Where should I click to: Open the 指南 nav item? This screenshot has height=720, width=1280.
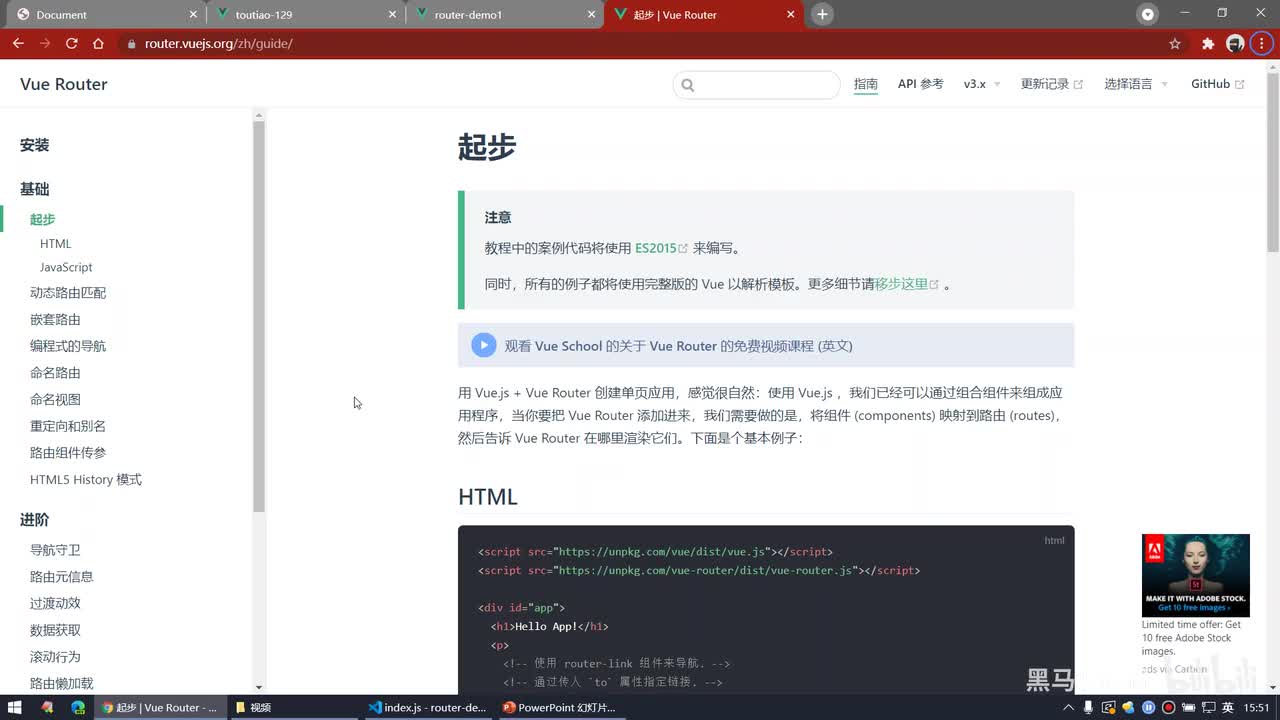866,84
